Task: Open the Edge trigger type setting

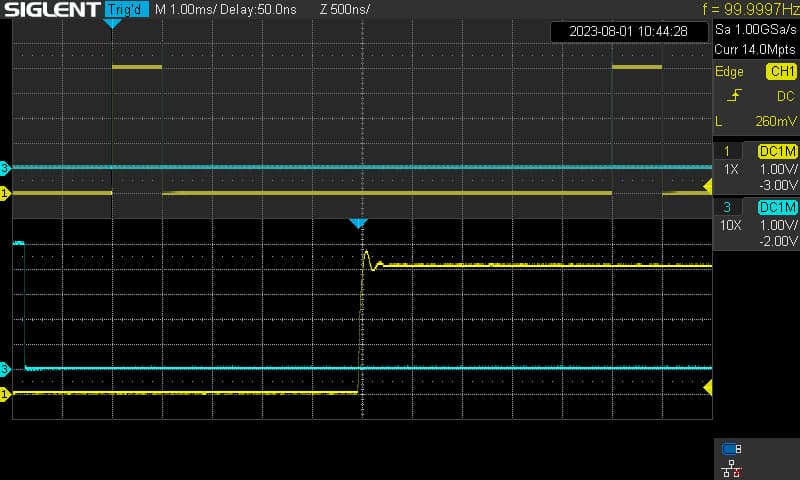Action: (x=729, y=72)
